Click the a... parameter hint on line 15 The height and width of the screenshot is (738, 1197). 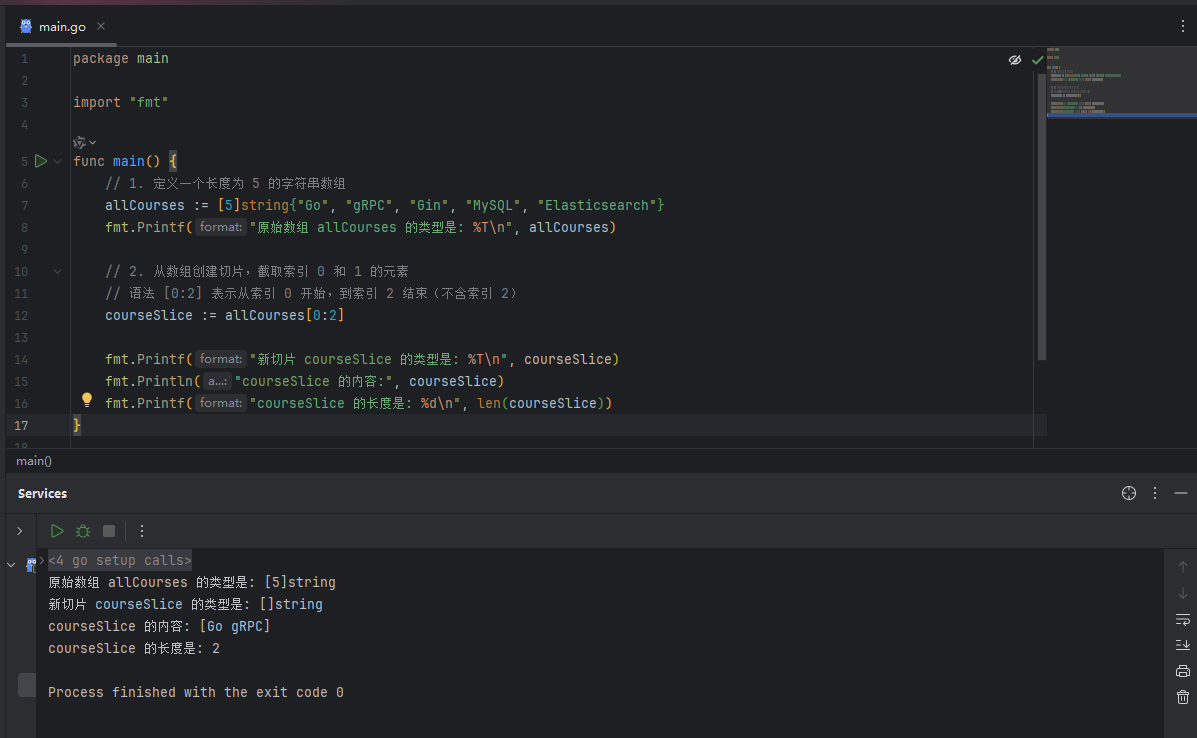(x=218, y=382)
